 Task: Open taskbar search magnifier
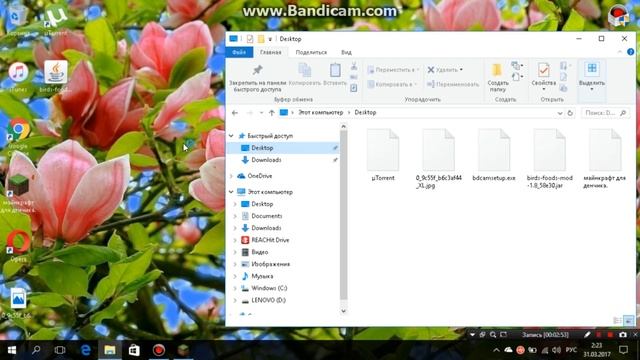(x=36, y=350)
